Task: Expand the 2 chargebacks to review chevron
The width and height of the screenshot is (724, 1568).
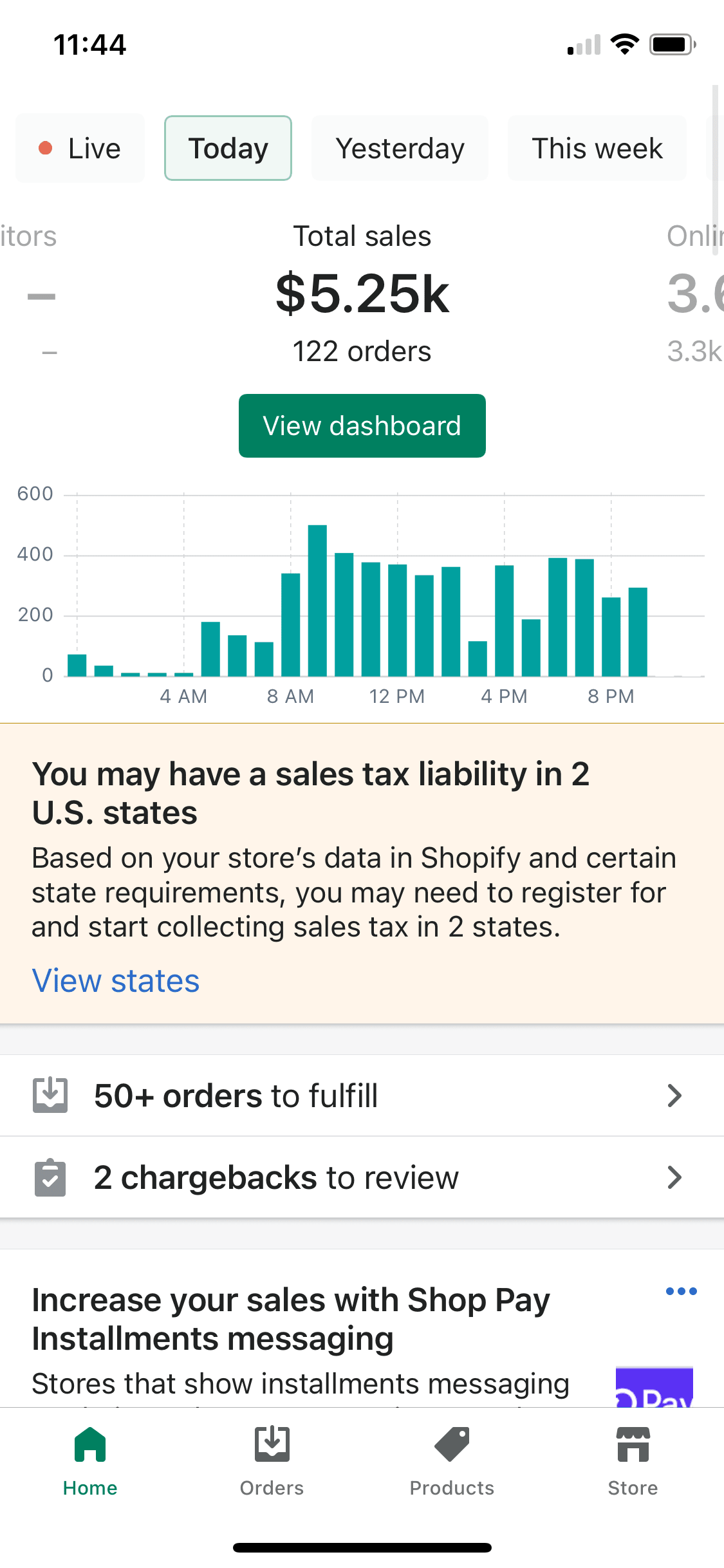Action: [674, 1177]
